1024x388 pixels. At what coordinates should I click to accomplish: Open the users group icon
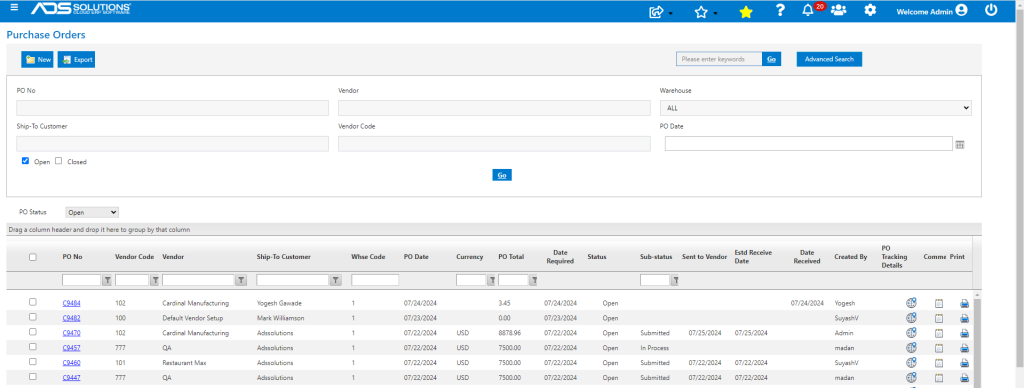839,10
